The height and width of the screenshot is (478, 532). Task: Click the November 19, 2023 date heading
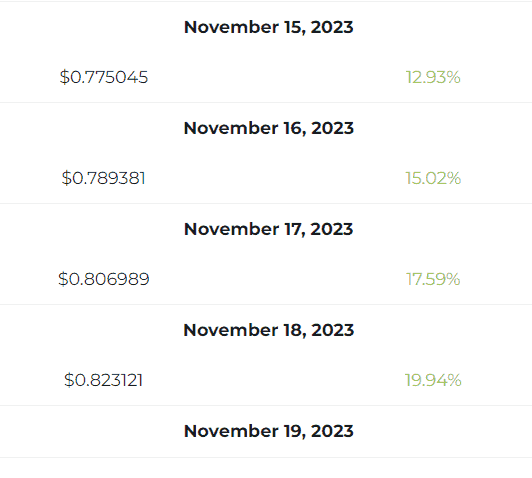[268, 432]
